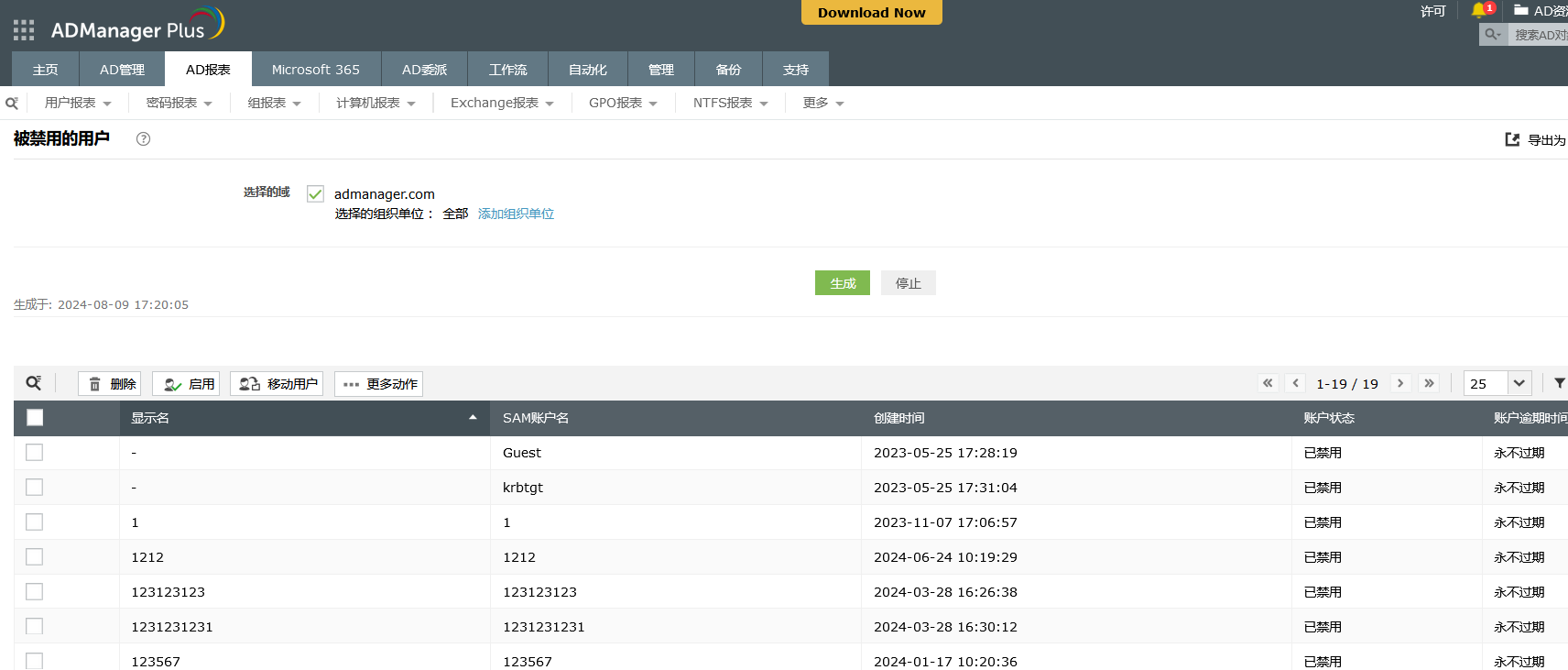The image size is (1568, 670).
Task: Click the notification bell icon
Action: pyautogui.click(x=1478, y=10)
